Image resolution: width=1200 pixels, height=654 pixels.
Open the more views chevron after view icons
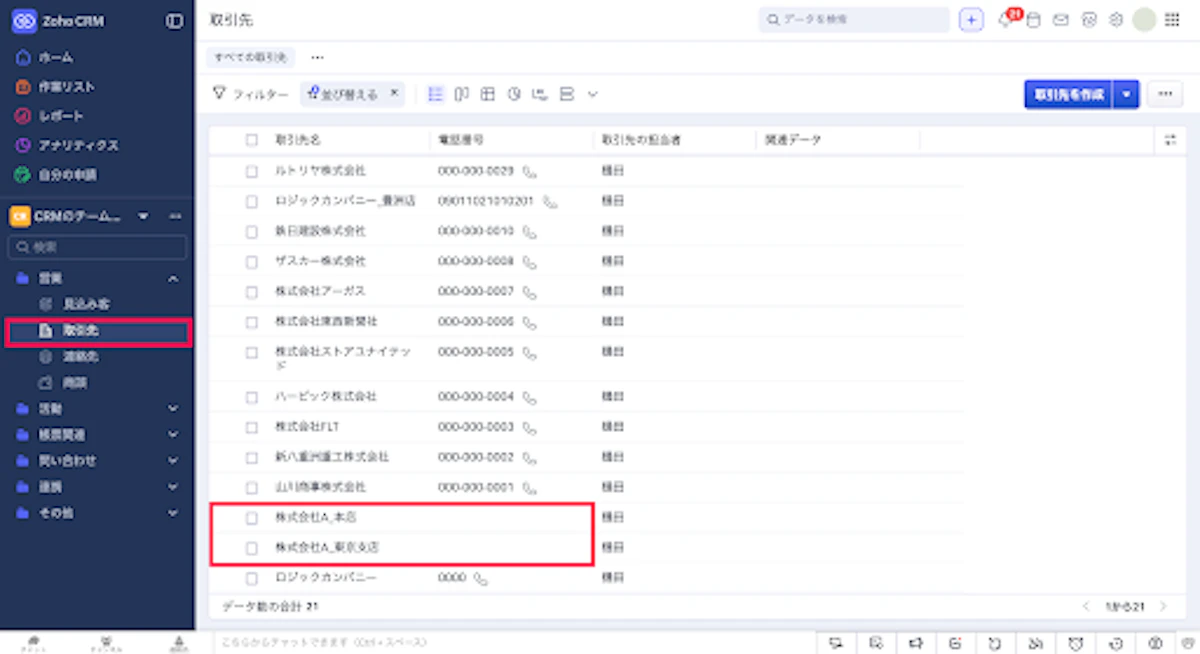tap(592, 94)
